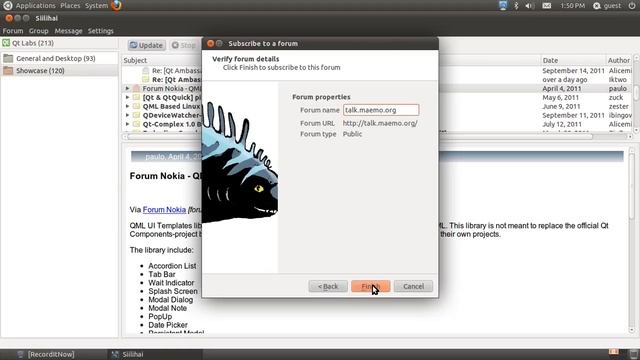Click the General and Desktop folder icon

point(8,58)
